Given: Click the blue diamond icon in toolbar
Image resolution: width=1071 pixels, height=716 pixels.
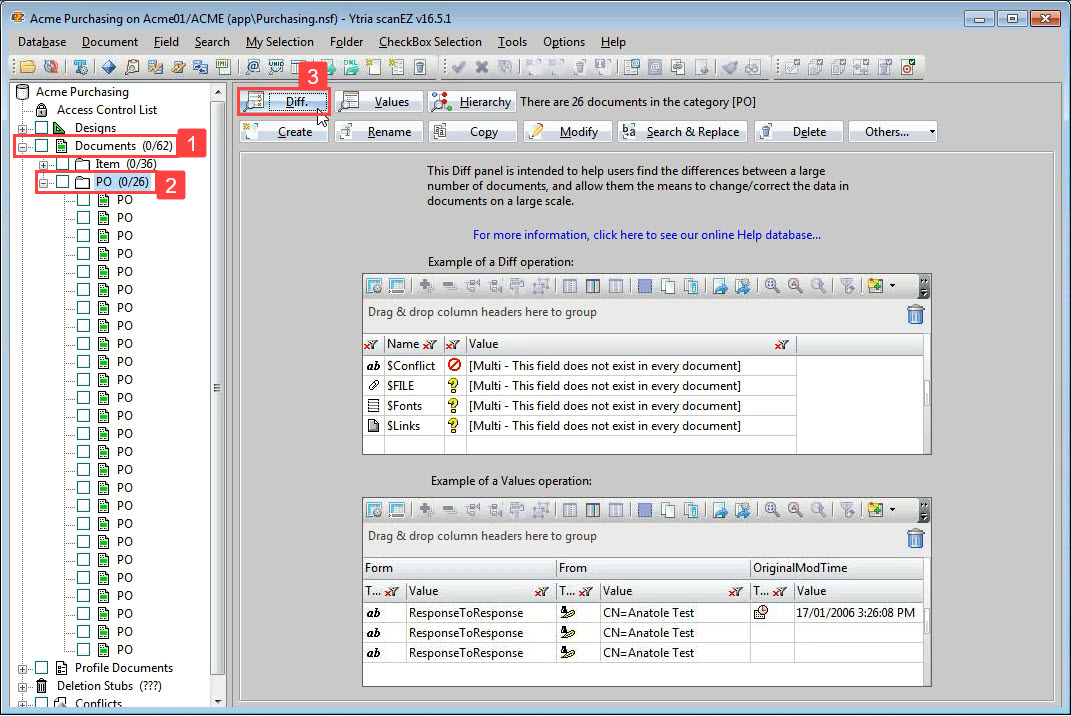Looking at the screenshot, I should (108, 67).
